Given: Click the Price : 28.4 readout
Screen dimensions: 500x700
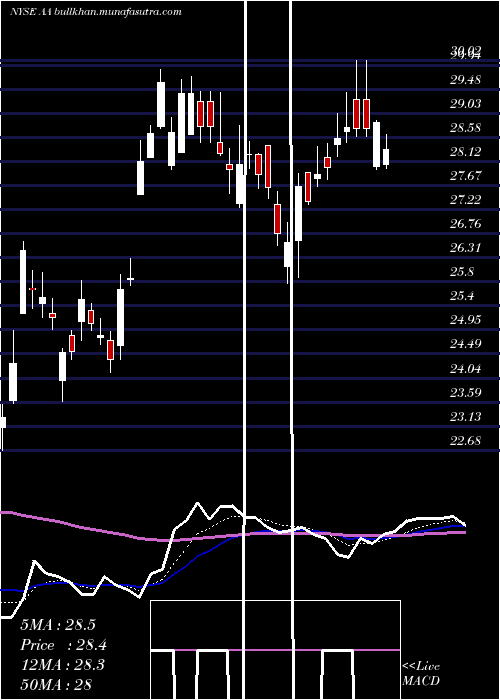Looking at the screenshot, I should pos(63,645).
